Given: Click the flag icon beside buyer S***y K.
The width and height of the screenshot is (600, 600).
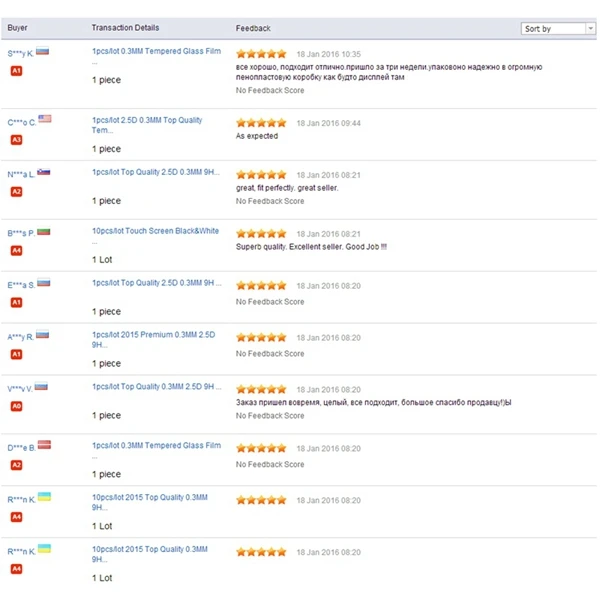Looking at the screenshot, I should click(43, 51).
